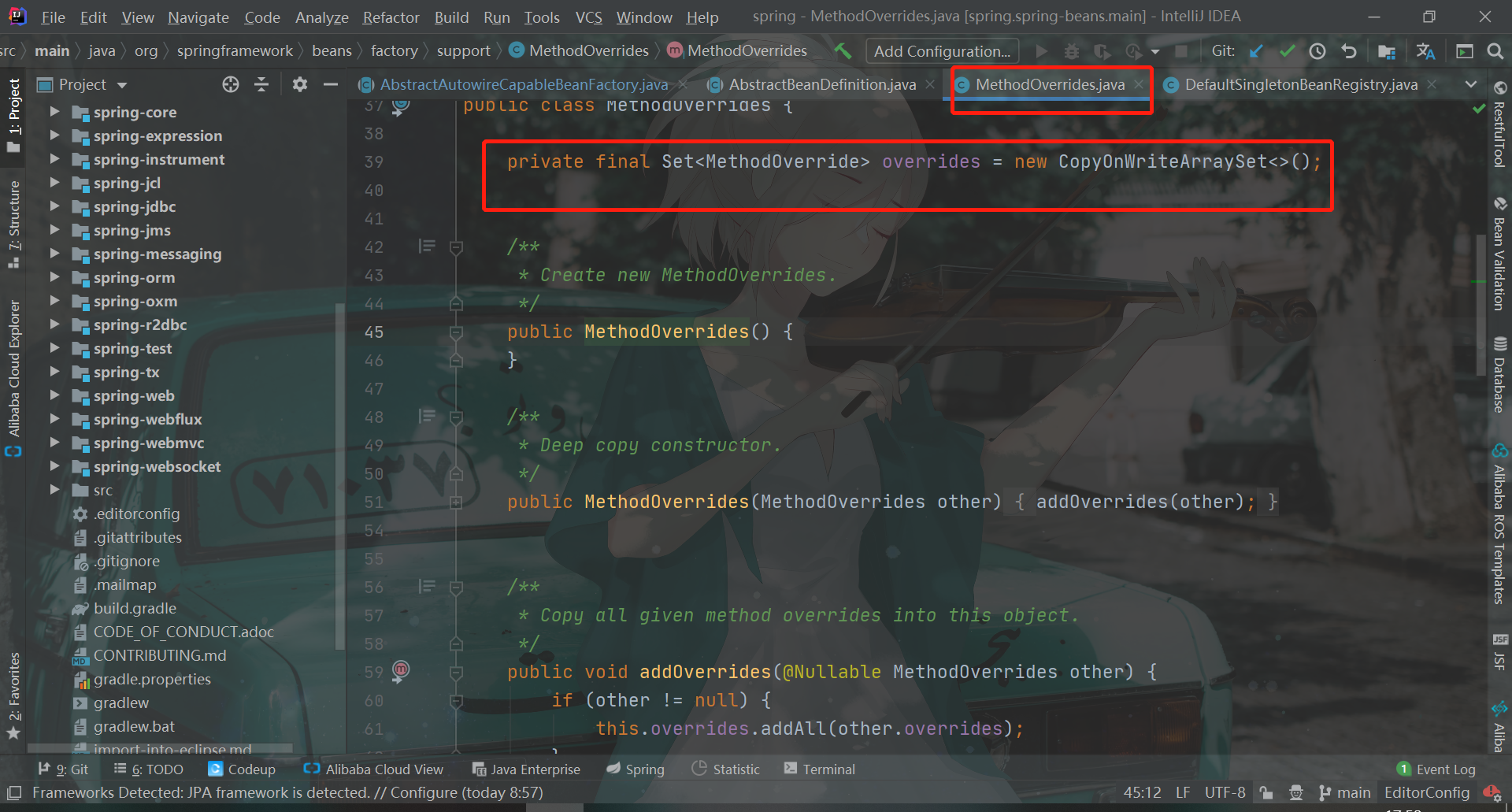The height and width of the screenshot is (812, 1512).
Task: Open build.gradle in project tree
Action: tap(135, 608)
